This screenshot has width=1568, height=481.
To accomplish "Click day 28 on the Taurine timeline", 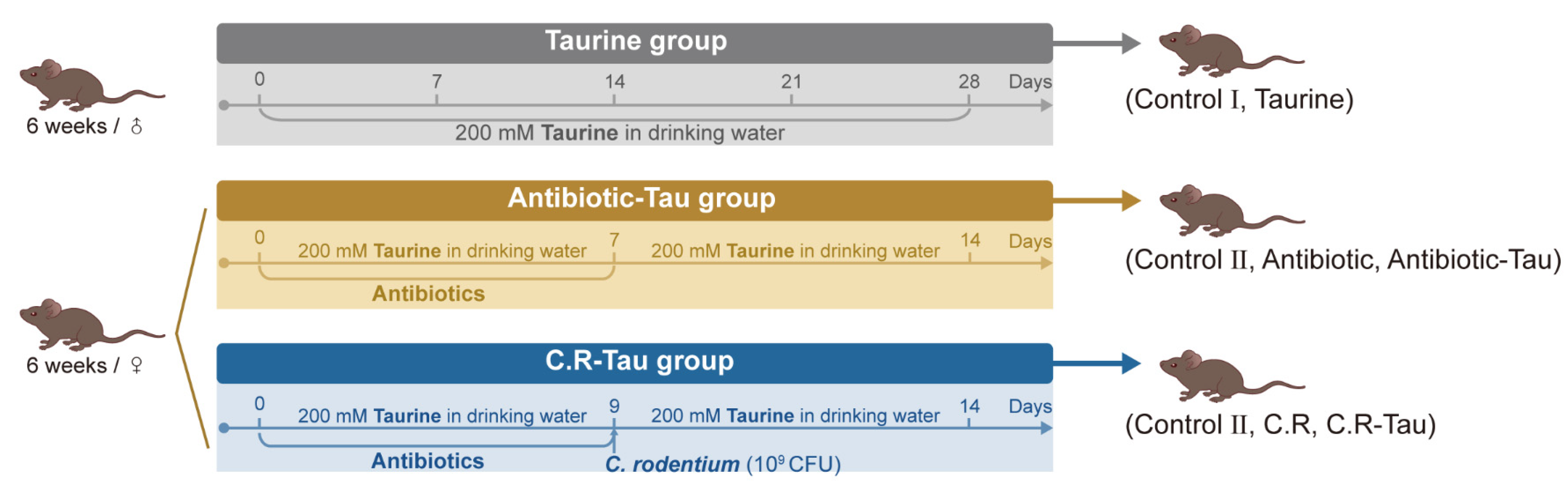I will click(x=968, y=81).
